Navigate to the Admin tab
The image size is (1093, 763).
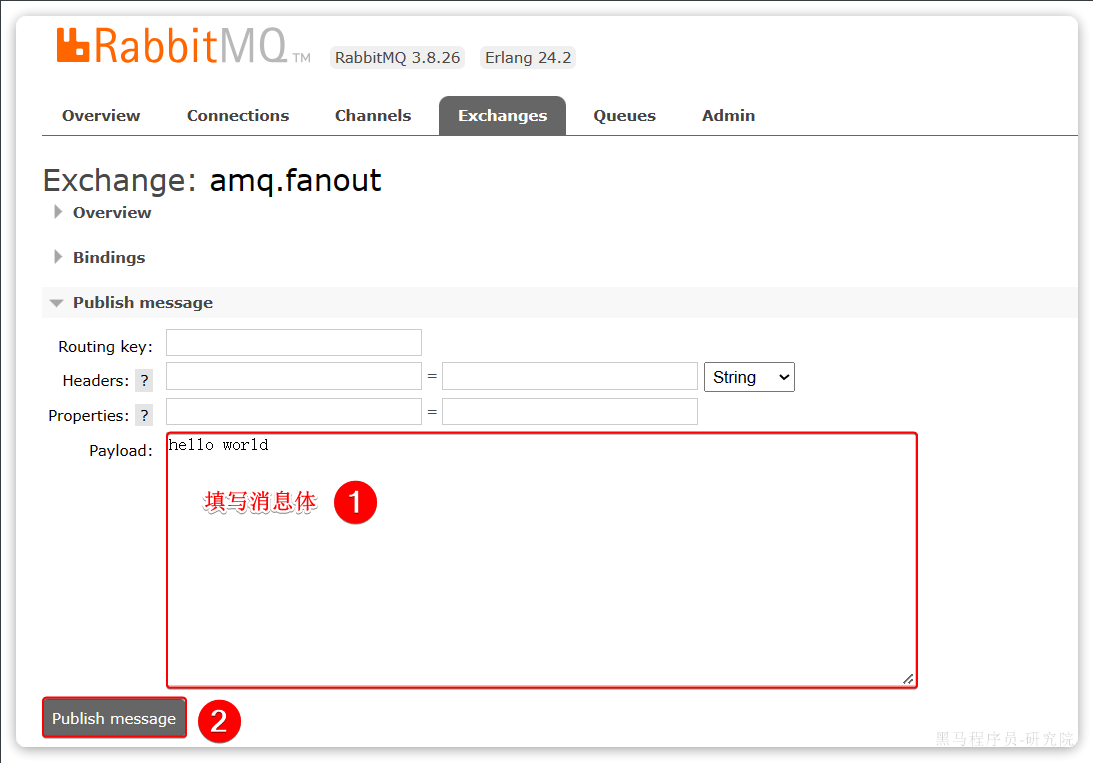(728, 116)
